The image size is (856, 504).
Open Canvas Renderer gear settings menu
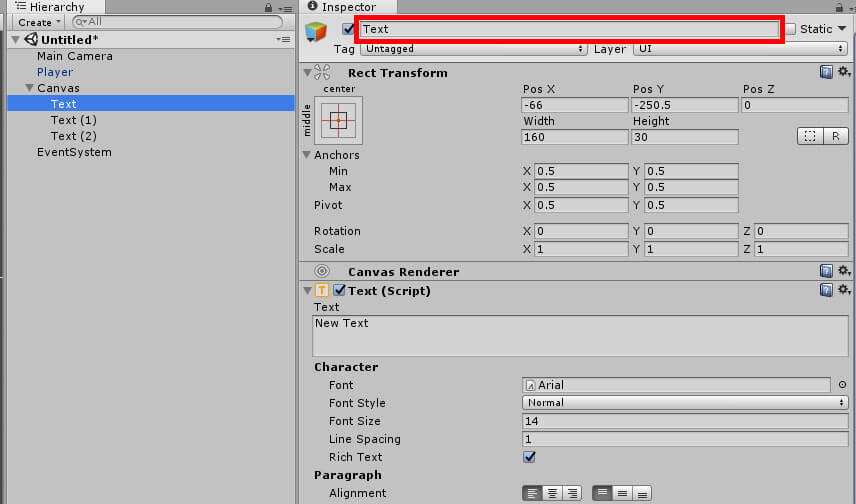pyautogui.click(x=844, y=271)
